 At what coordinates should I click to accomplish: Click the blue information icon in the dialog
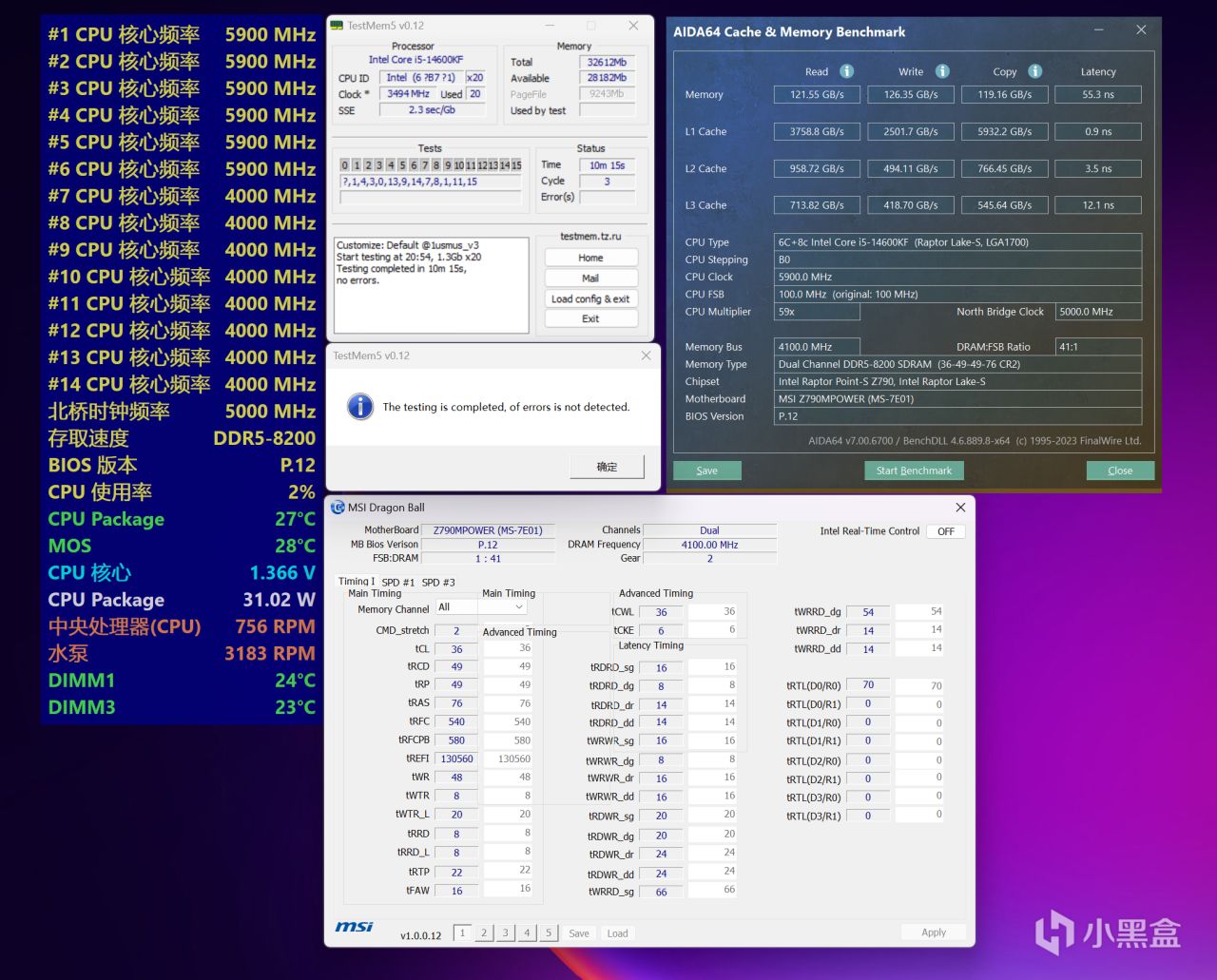coord(360,407)
